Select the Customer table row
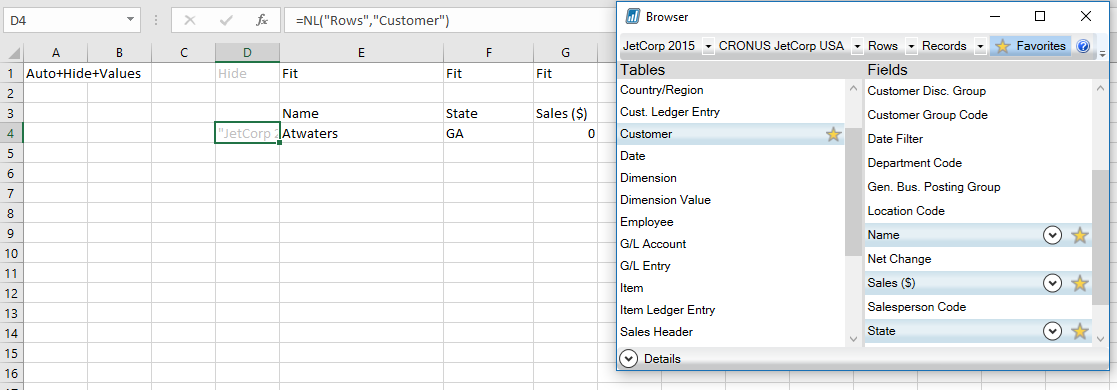Image resolution: width=1117 pixels, height=390 pixels. [x=732, y=134]
